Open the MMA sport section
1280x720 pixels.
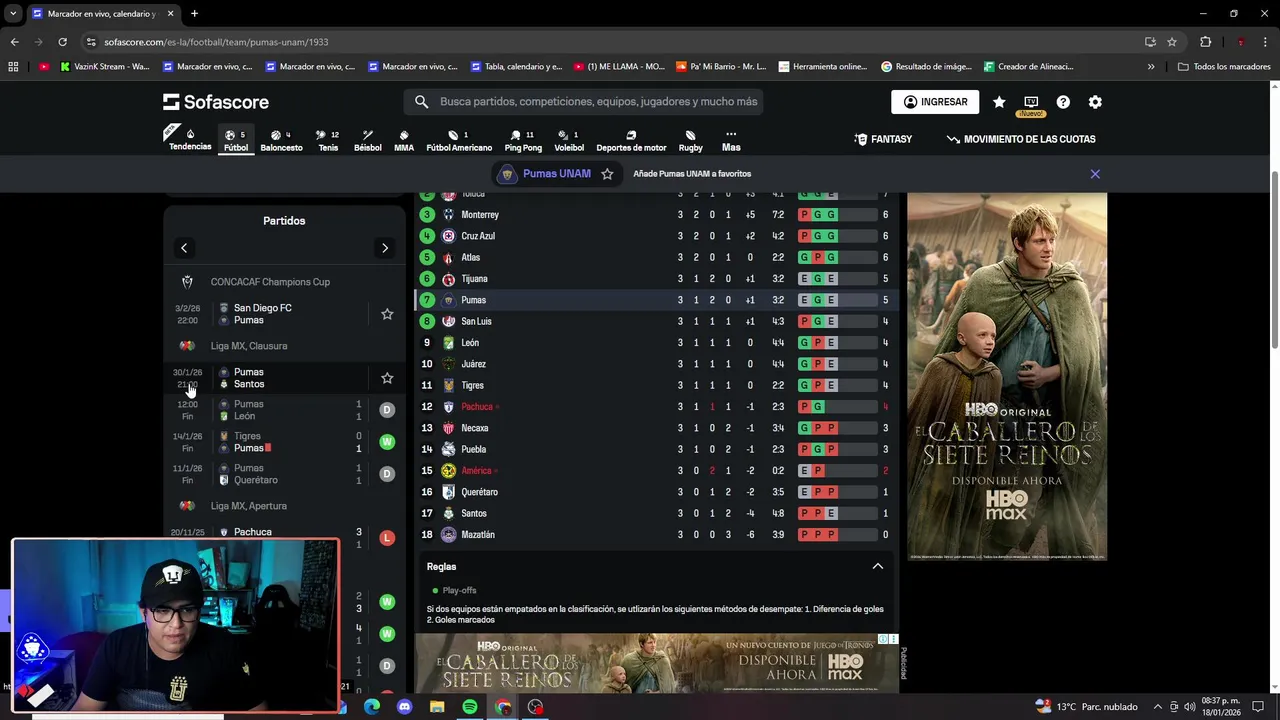[404, 140]
